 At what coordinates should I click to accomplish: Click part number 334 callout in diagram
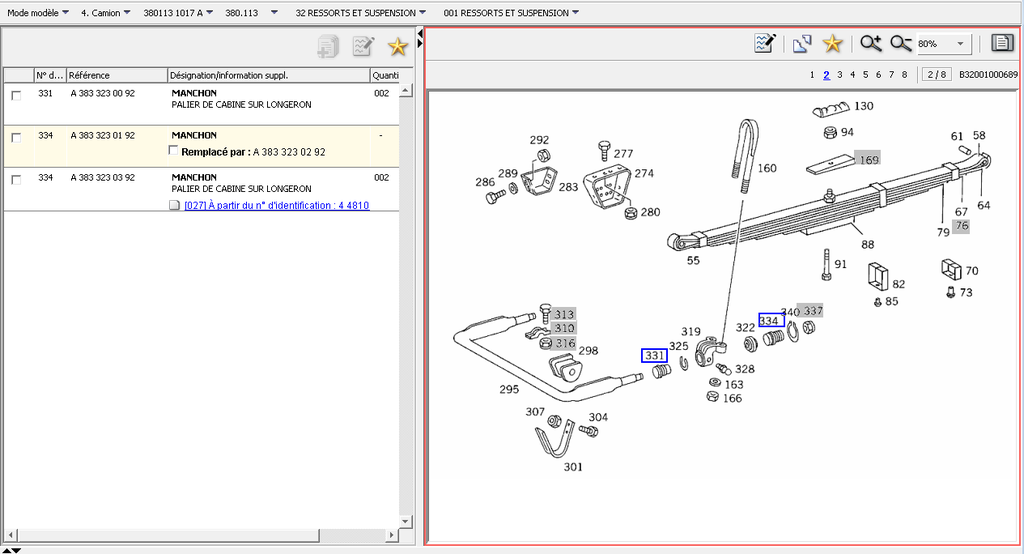[769, 321]
